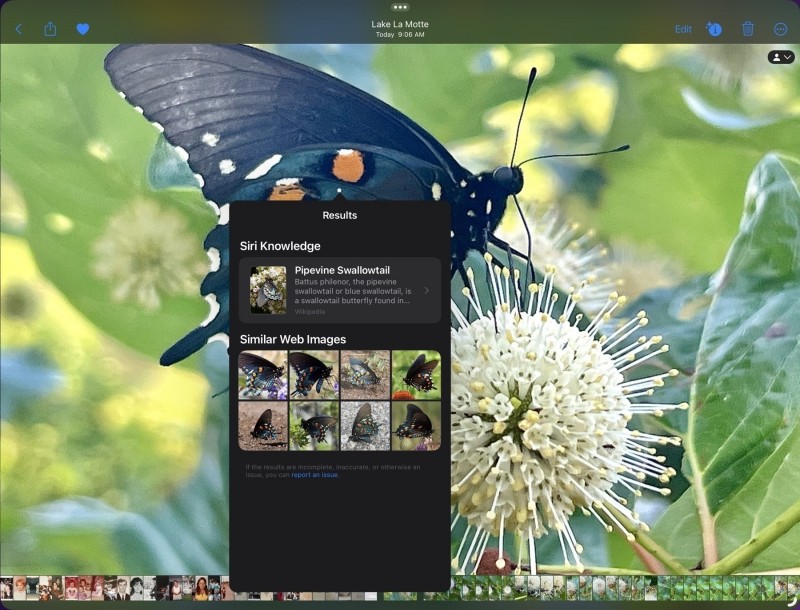The width and height of the screenshot is (800, 610).
Task: Tap the back arrow to leave photo
Action: pos(18,29)
